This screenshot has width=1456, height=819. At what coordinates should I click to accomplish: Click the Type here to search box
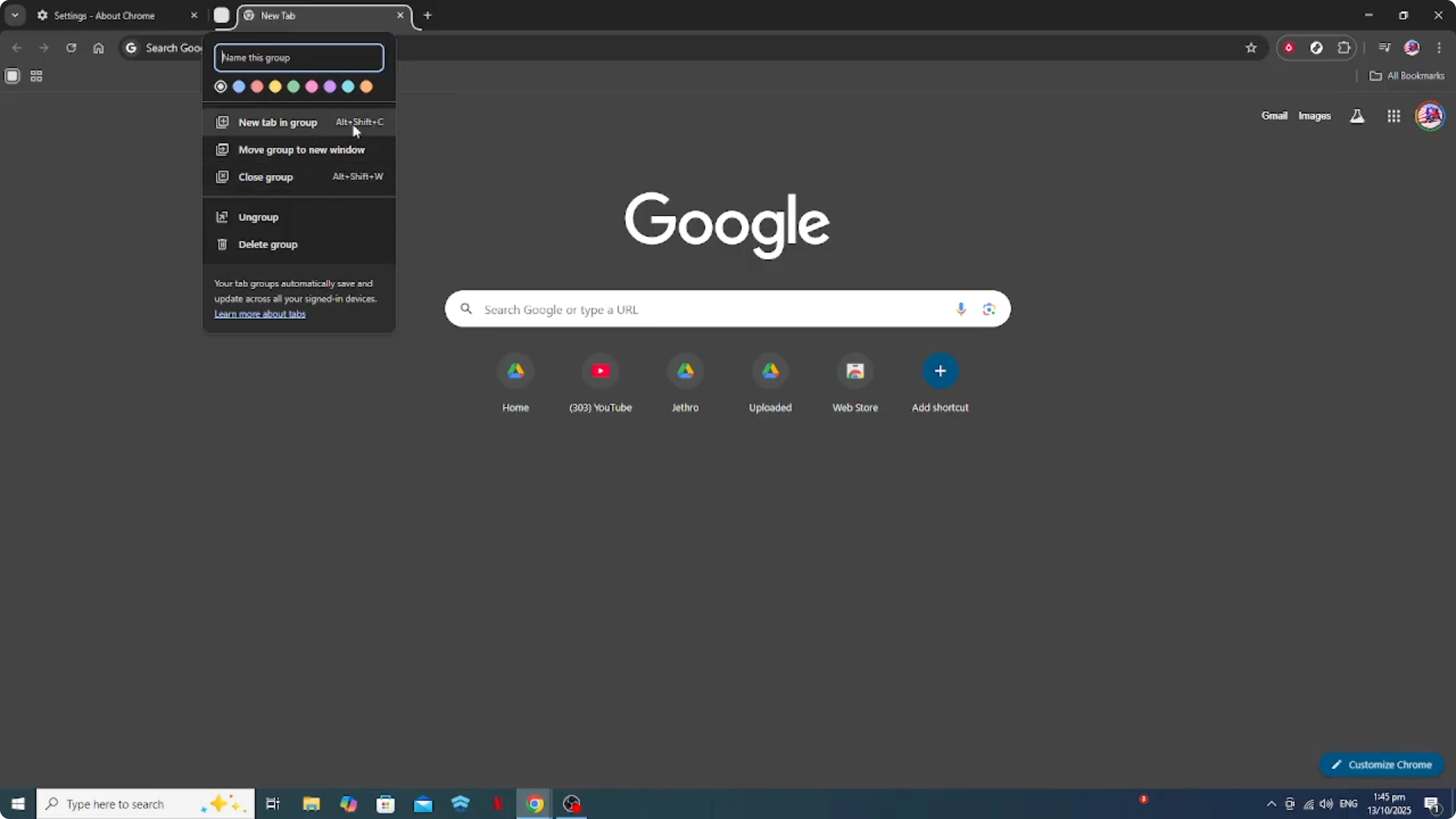click(x=146, y=804)
